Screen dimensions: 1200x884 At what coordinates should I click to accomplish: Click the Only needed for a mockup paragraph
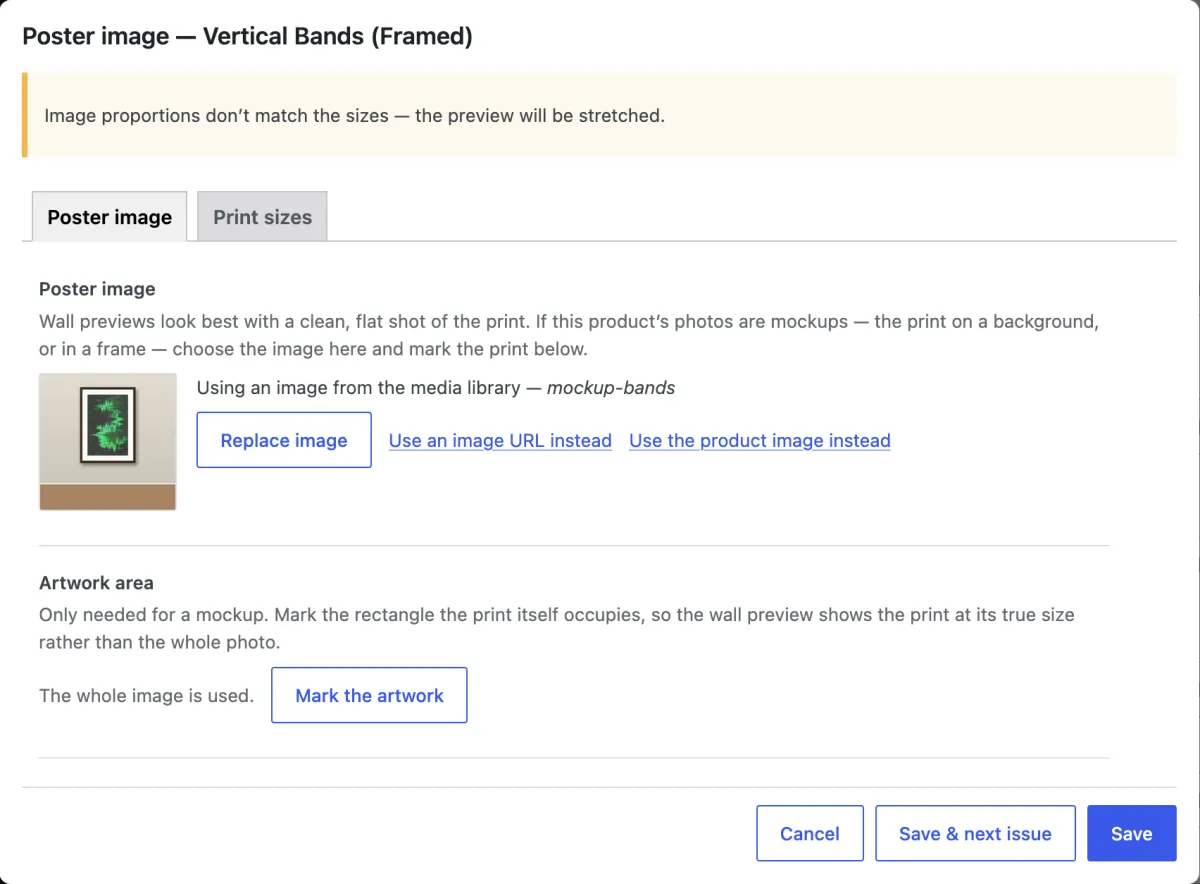click(x=557, y=628)
